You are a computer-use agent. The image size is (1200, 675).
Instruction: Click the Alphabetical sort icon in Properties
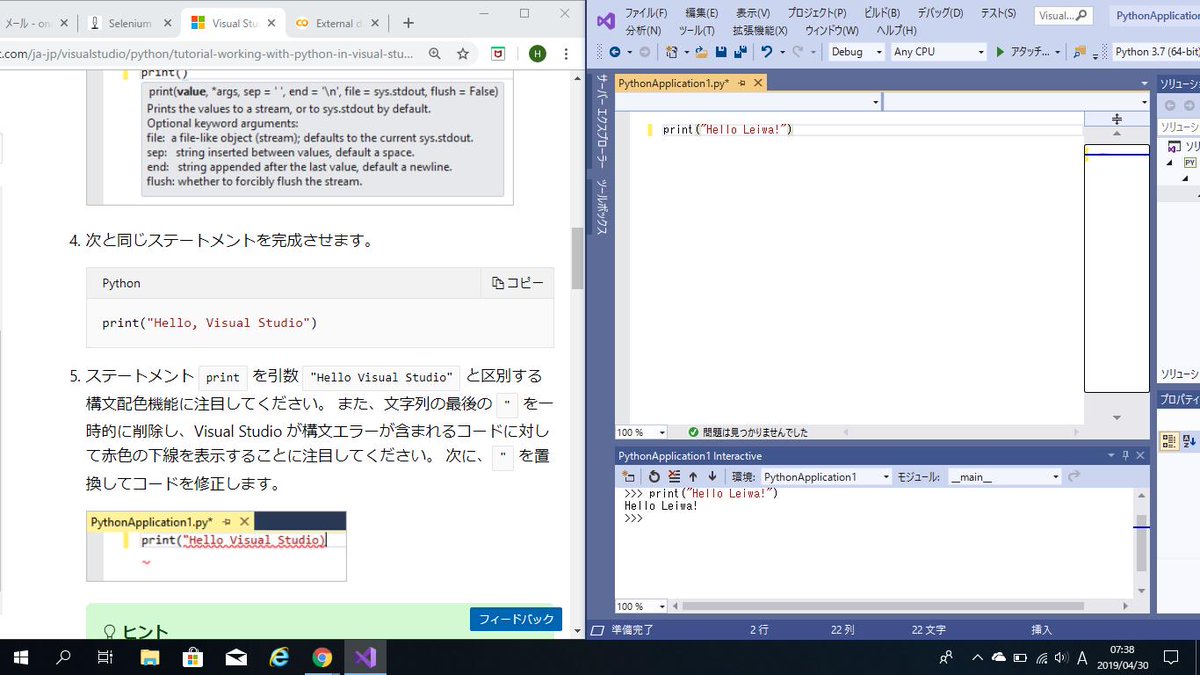(x=1191, y=441)
